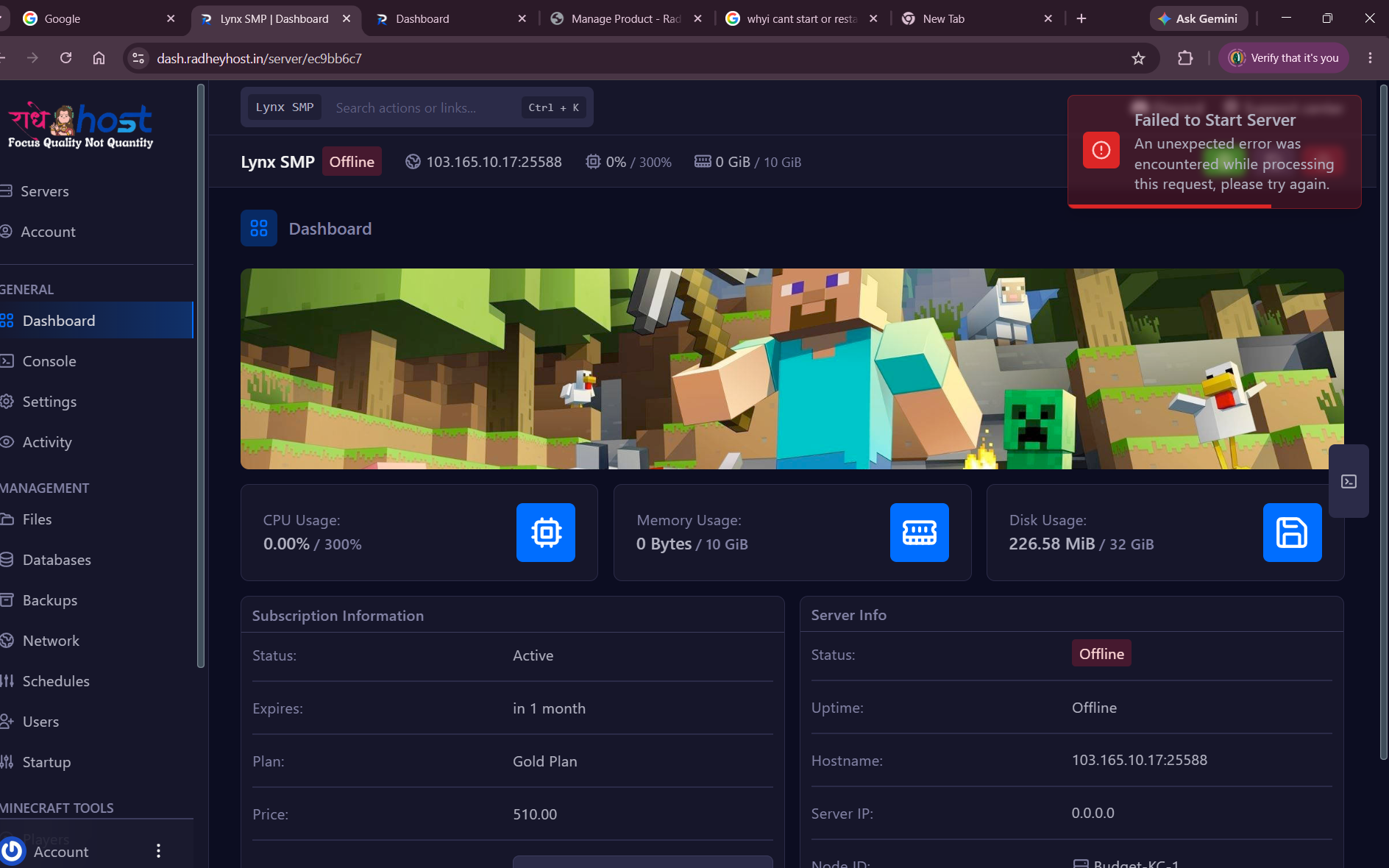1389x868 pixels.
Task: Open the Activity log page
Action: pos(47,442)
